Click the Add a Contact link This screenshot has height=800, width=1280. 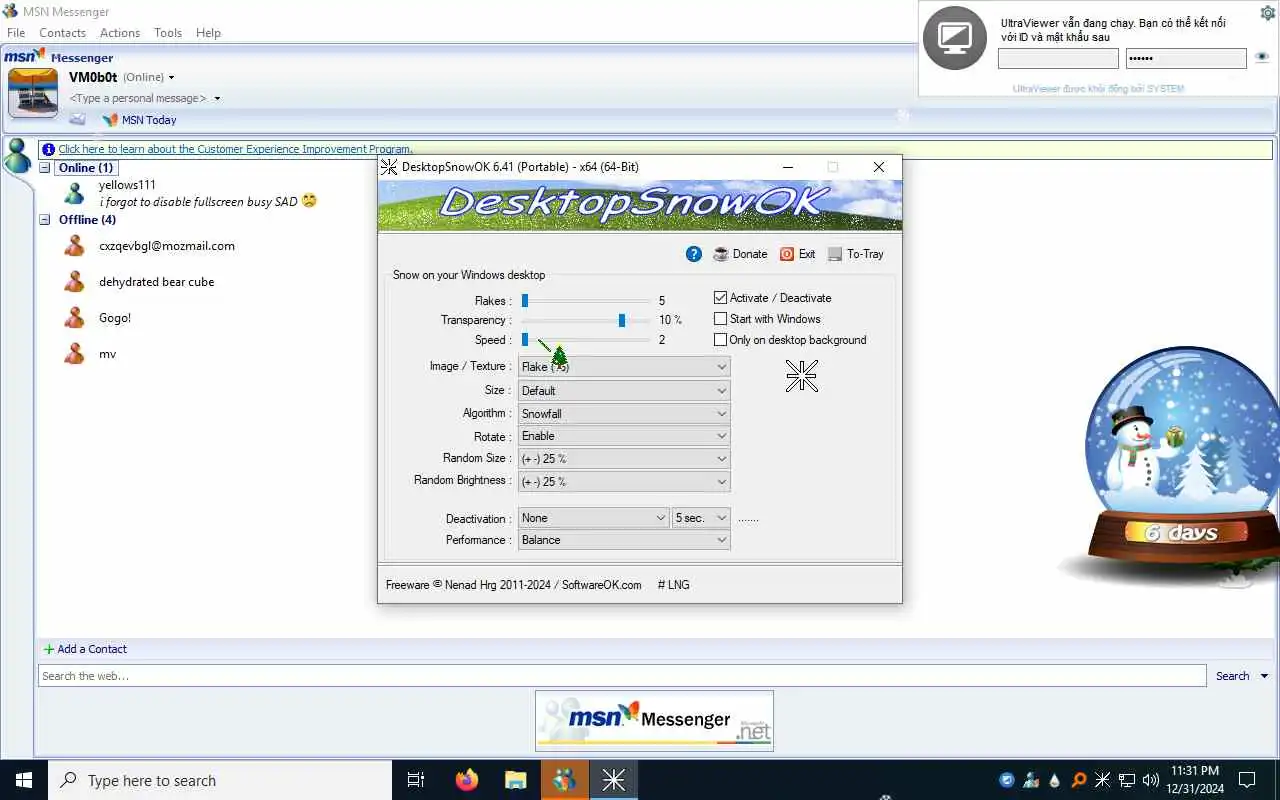[x=92, y=649]
